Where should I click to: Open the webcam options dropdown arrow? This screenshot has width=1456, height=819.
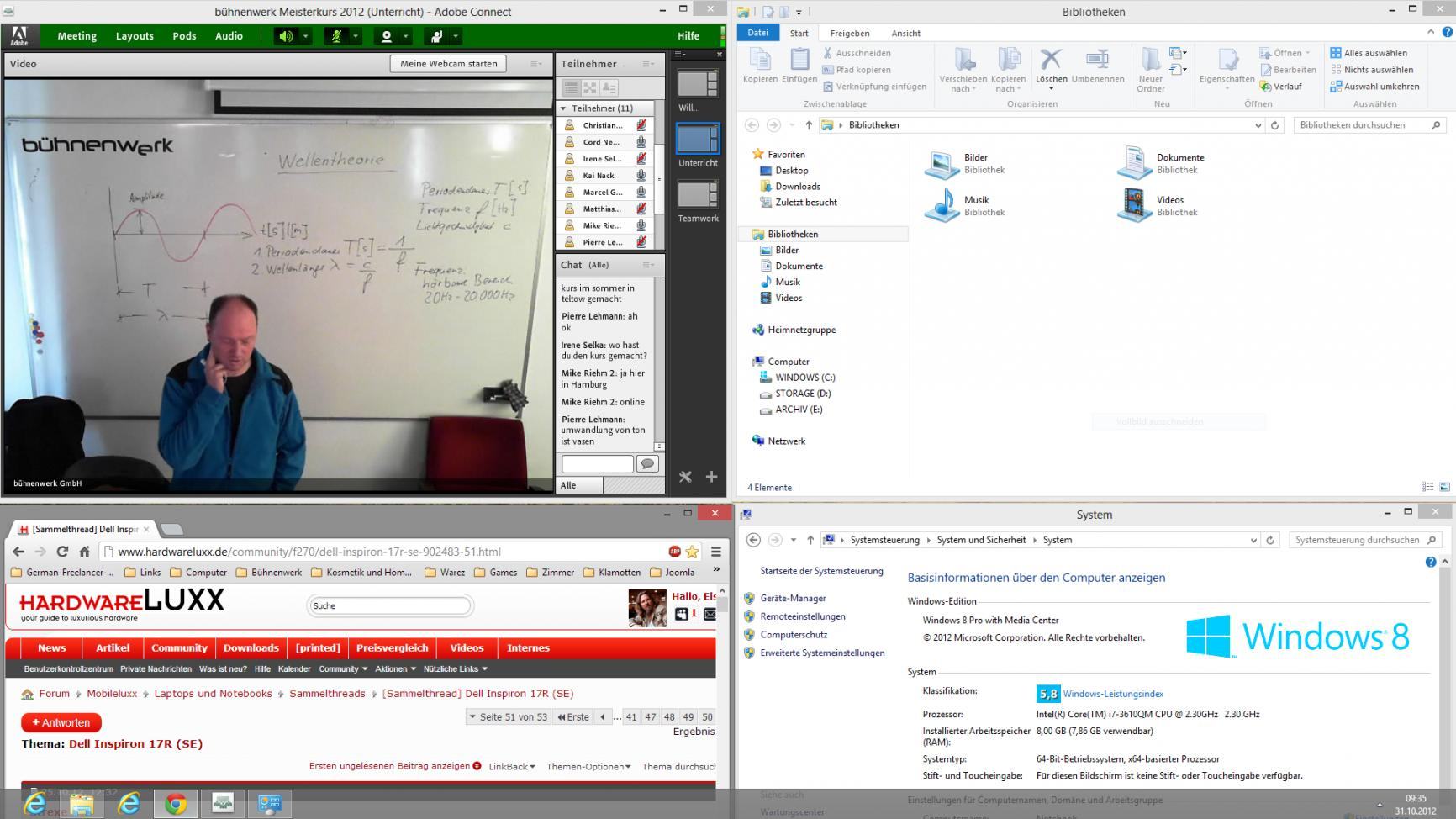(x=406, y=36)
